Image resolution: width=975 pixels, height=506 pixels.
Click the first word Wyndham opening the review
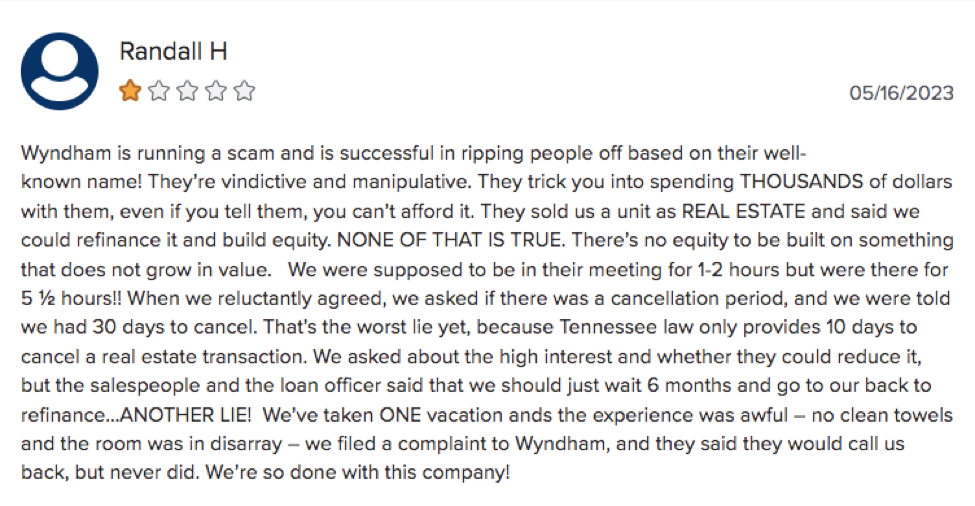57,153
